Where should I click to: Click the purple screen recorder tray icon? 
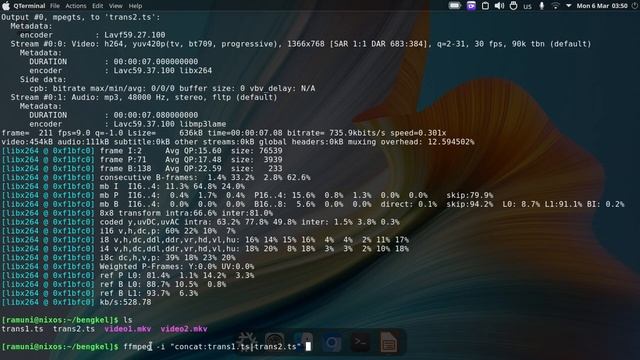471,6
